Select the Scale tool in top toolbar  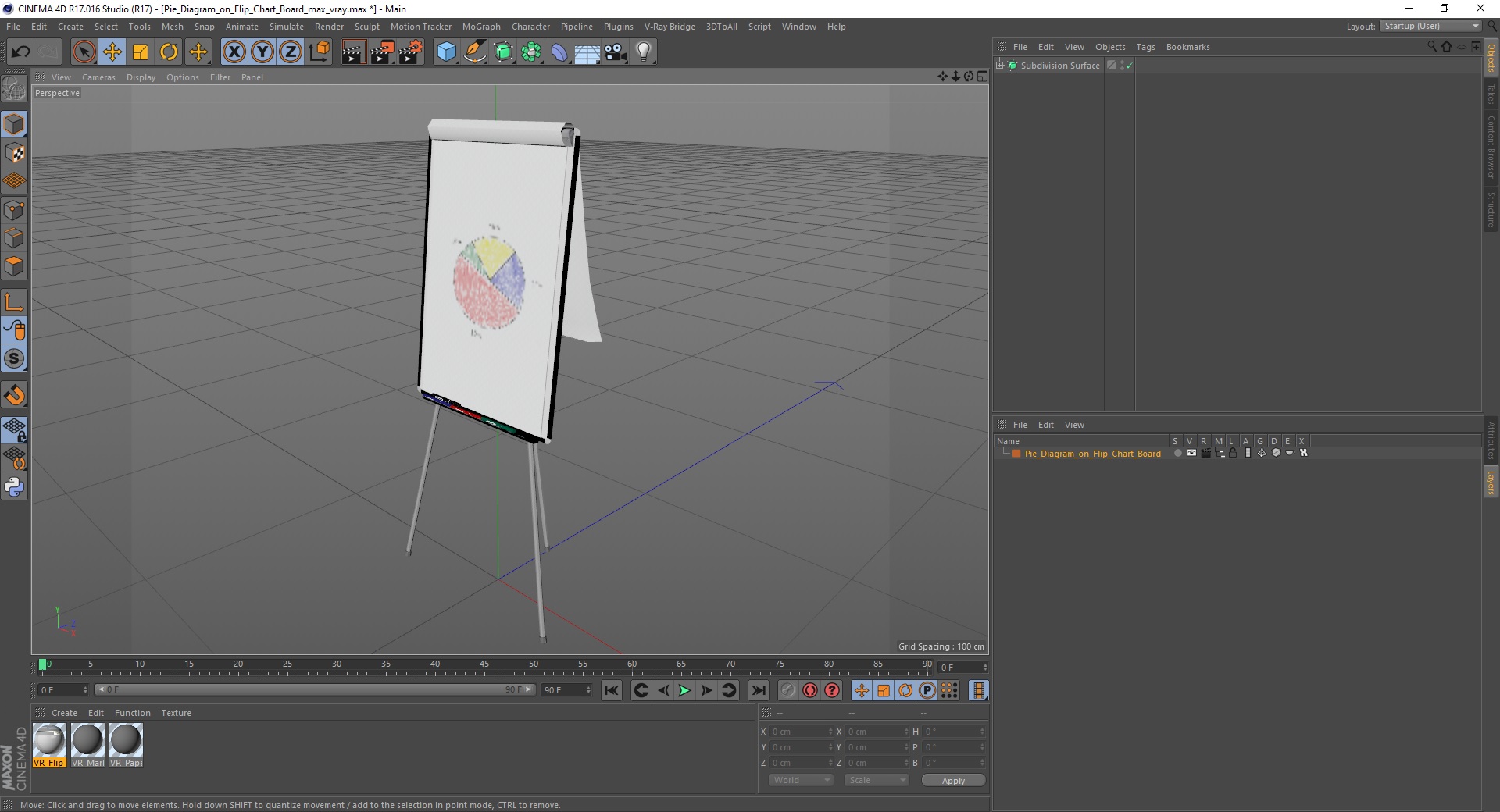[141, 52]
